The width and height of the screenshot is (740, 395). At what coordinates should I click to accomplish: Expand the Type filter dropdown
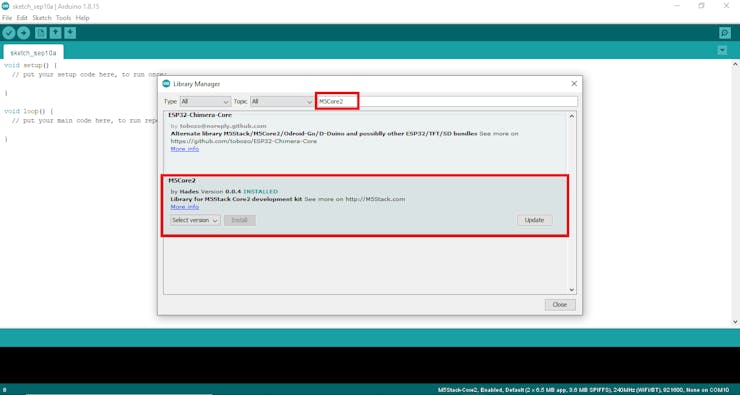pos(205,101)
